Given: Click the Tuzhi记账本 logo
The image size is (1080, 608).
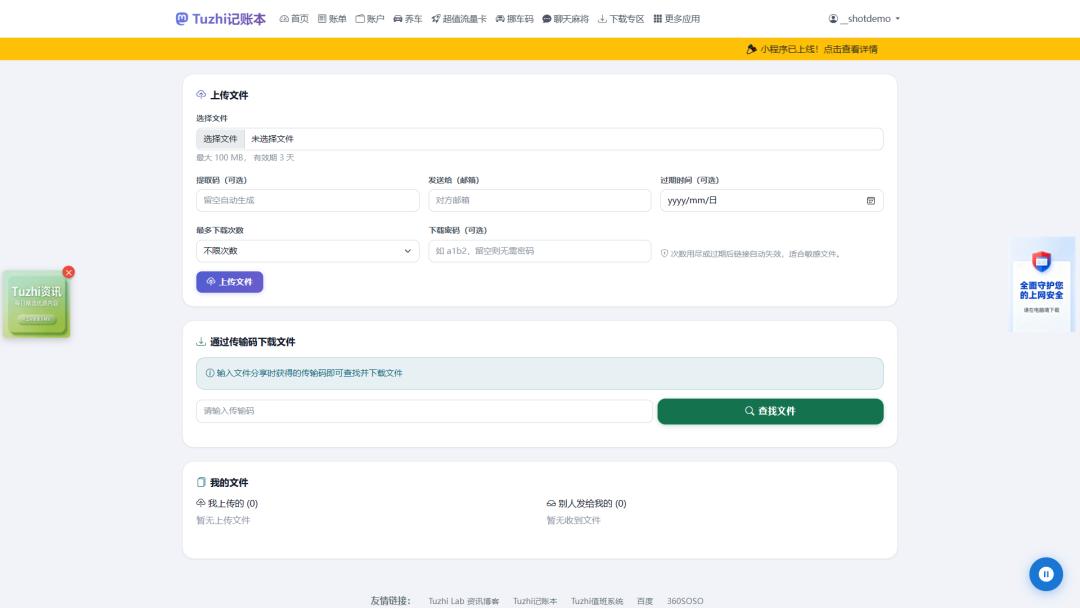Looking at the screenshot, I should [x=220, y=19].
